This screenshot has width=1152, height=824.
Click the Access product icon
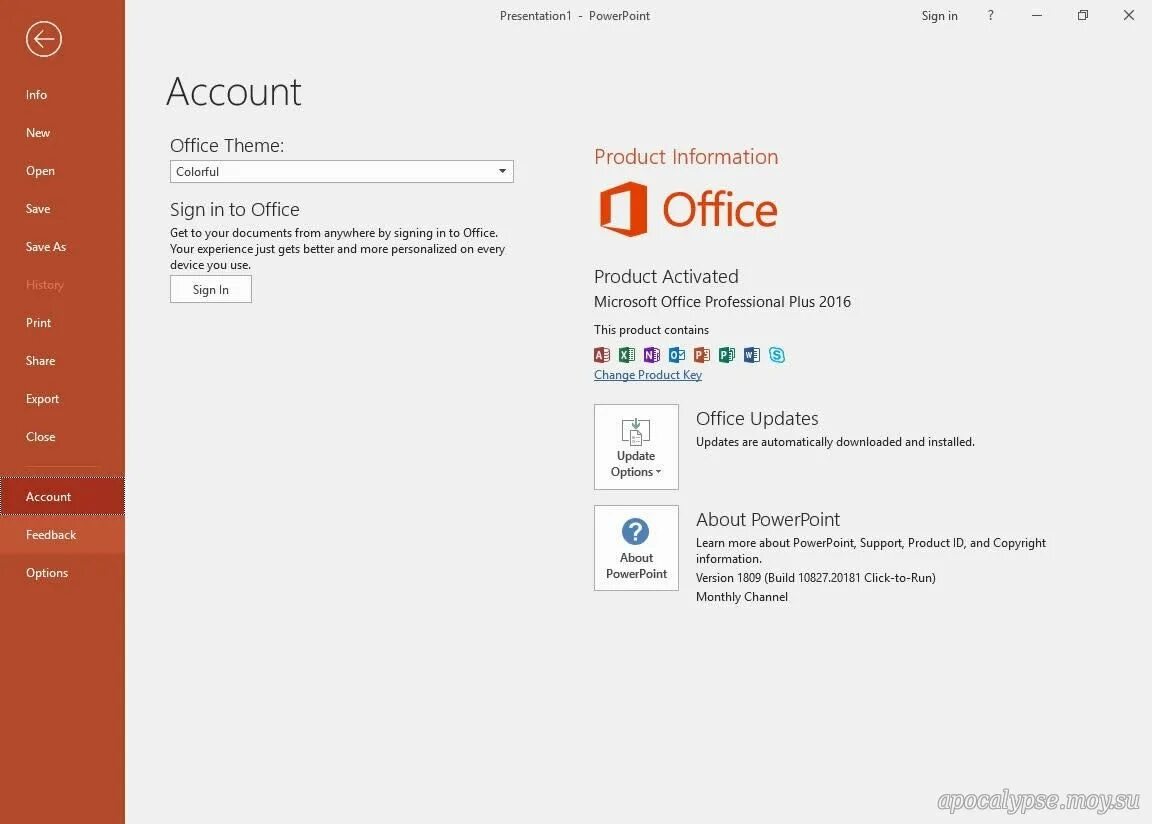[602, 355]
